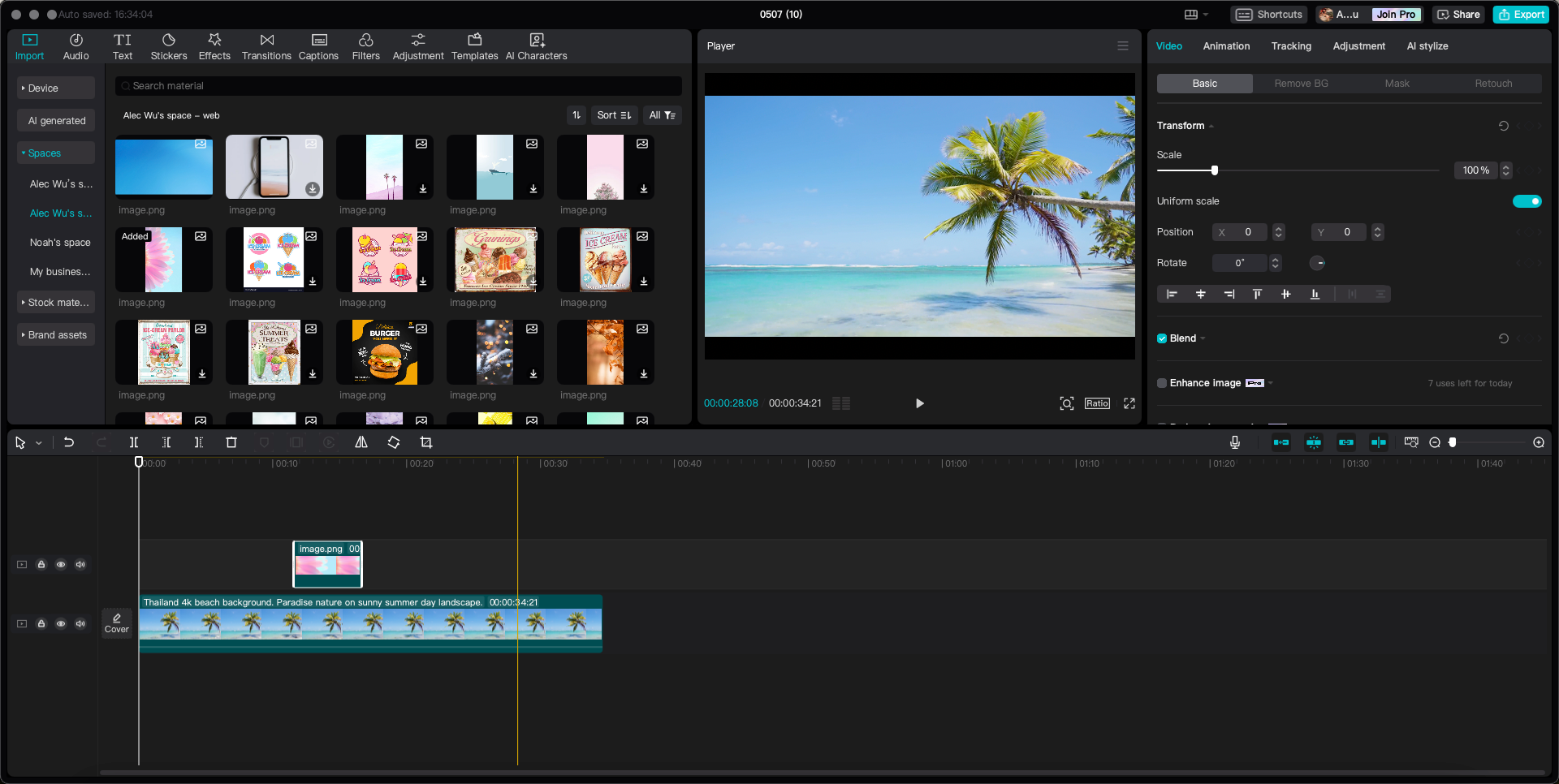Open the All filter dropdown
The width and height of the screenshot is (1559, 784).
pos(662,115)
